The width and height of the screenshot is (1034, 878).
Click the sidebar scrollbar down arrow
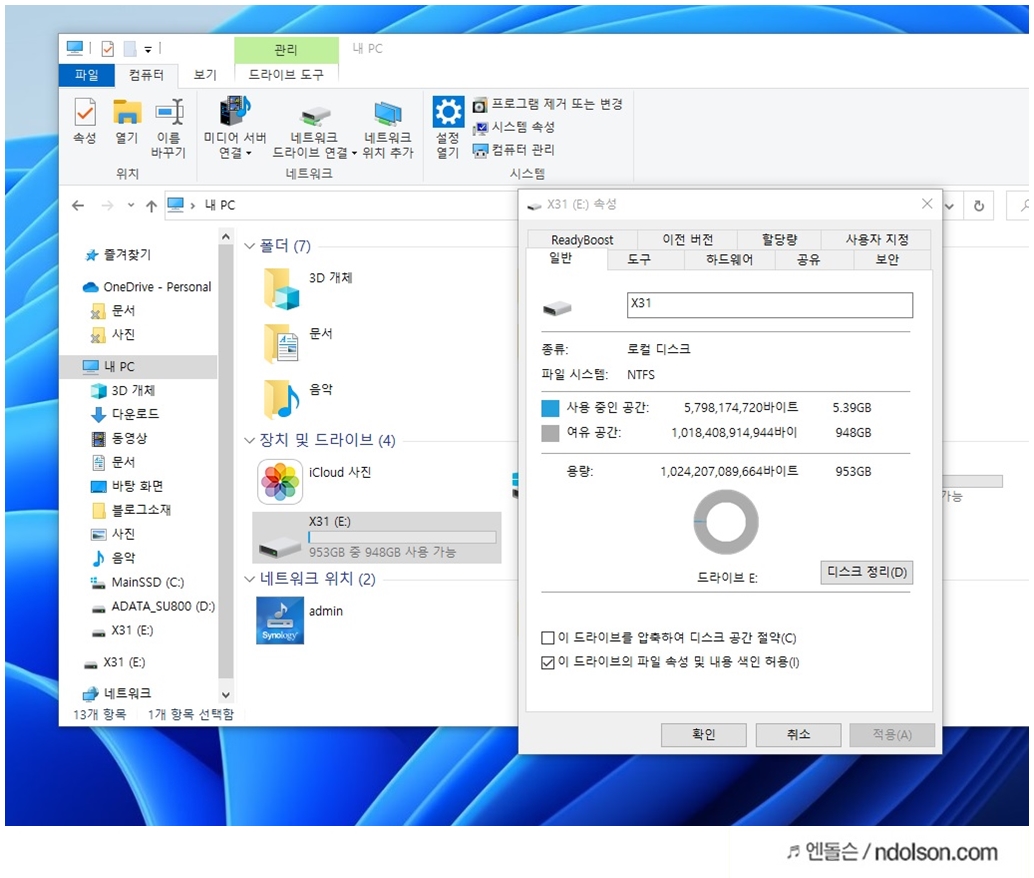[x=226, y=695]
